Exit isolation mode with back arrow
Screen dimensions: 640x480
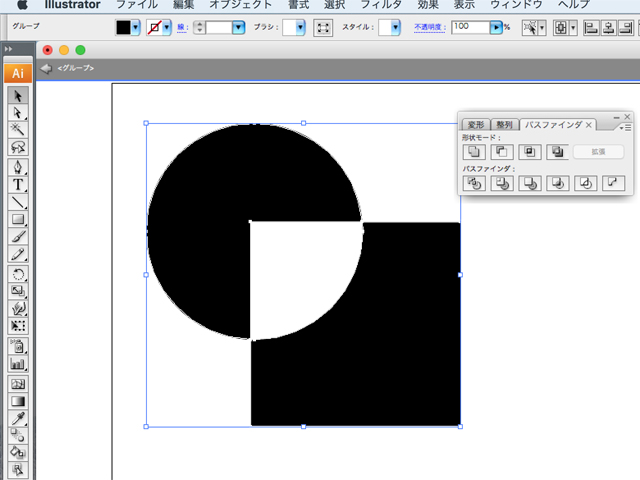46,69
